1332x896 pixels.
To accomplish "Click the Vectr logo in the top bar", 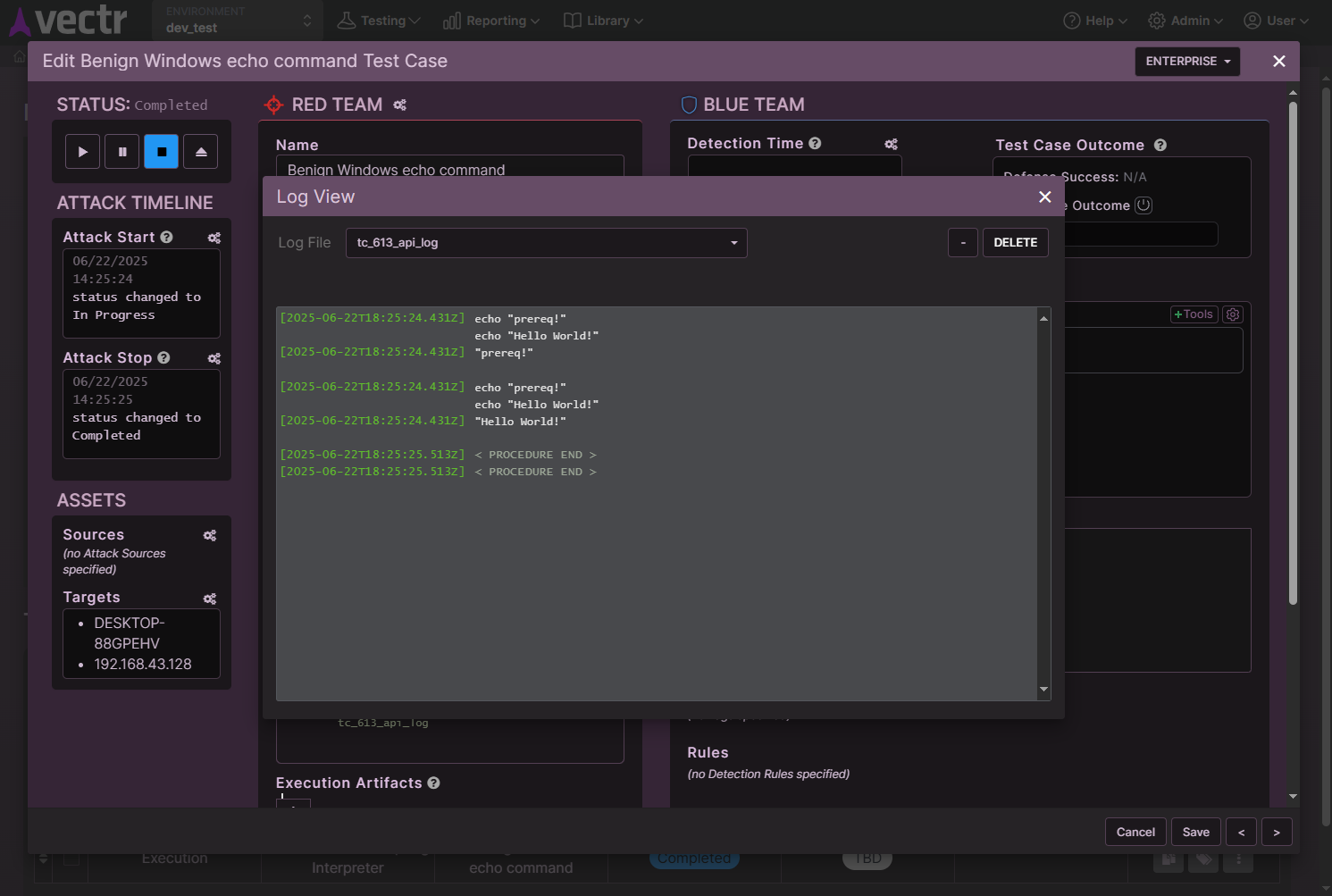I will point(69,20).
